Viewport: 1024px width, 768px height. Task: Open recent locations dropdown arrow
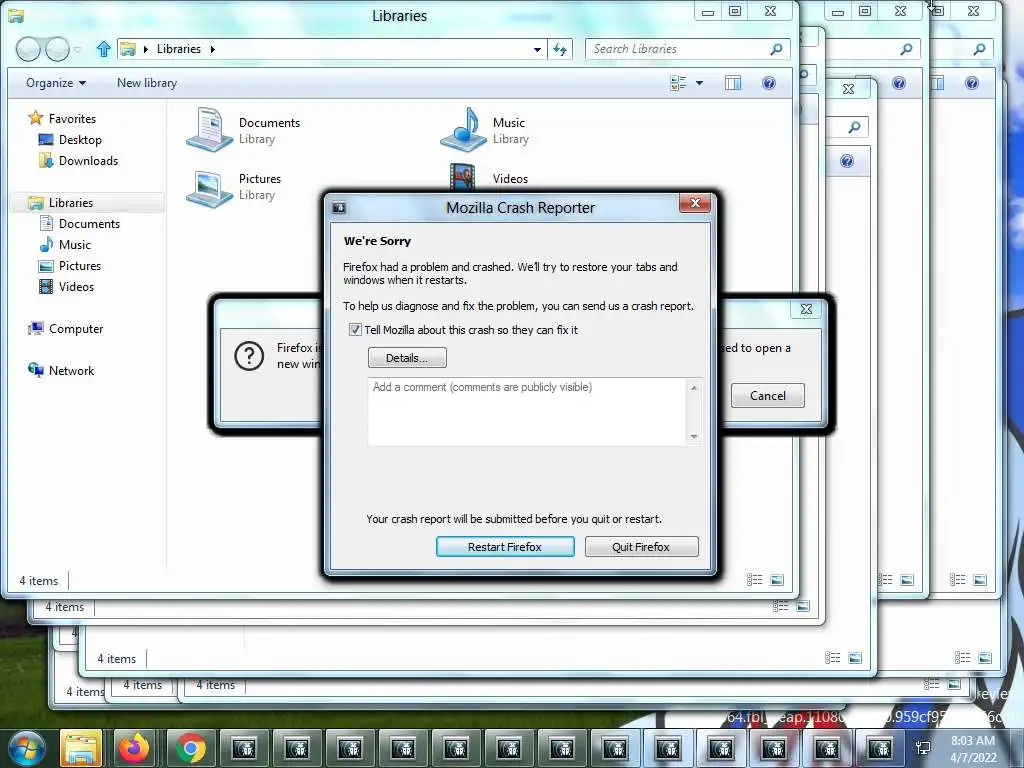[77, 50]
